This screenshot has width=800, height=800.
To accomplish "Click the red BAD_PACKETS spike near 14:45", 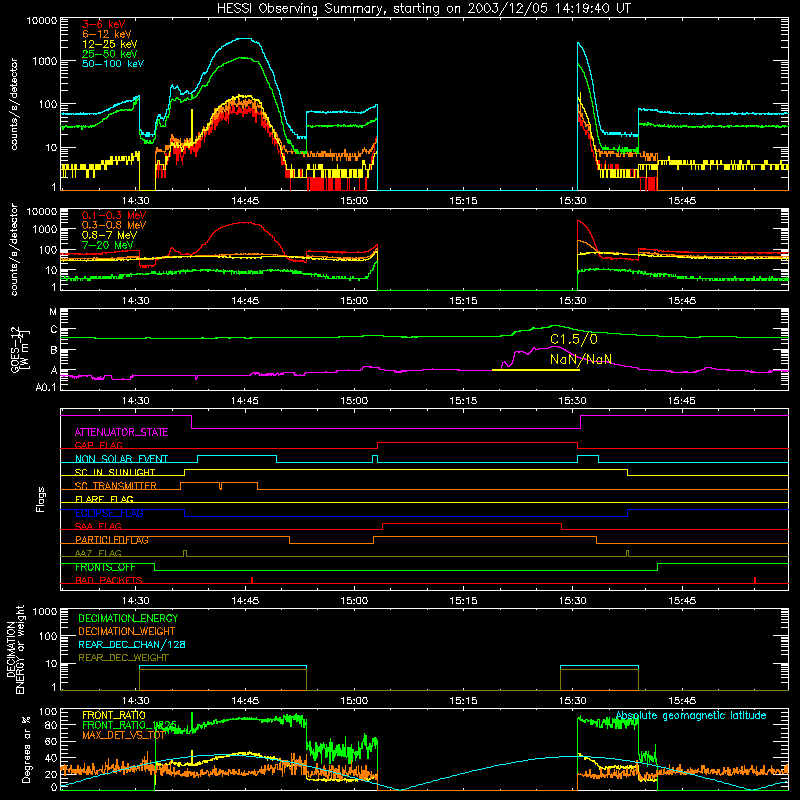I will coord(252,580).
